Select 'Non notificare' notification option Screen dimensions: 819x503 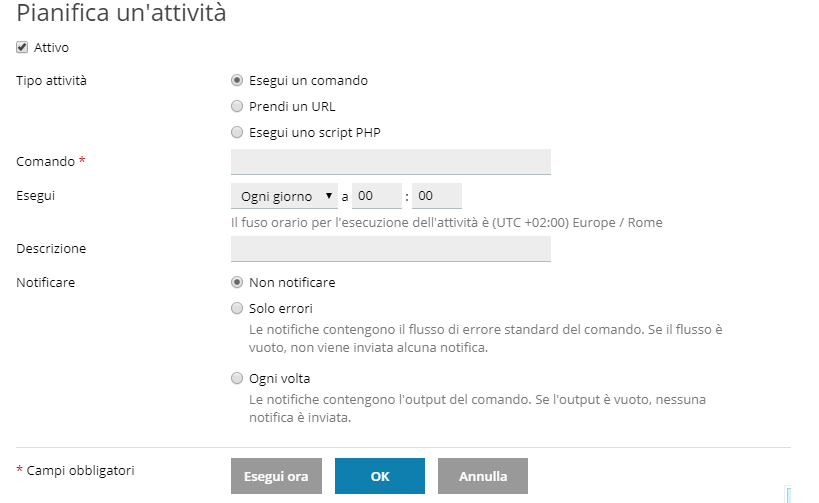coord(237,282)
